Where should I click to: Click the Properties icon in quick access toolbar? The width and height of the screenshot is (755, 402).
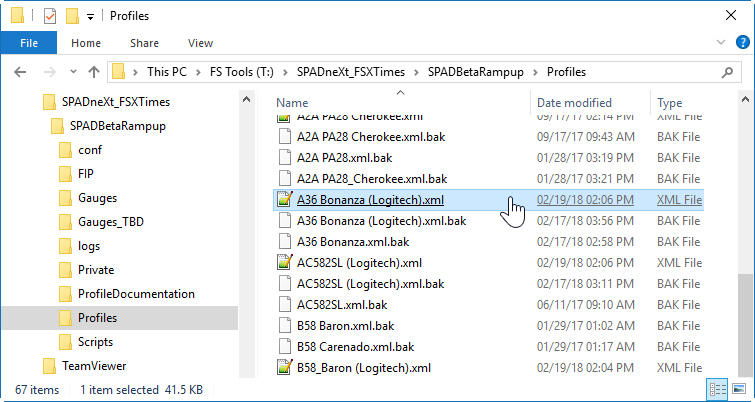click(49, 16)
